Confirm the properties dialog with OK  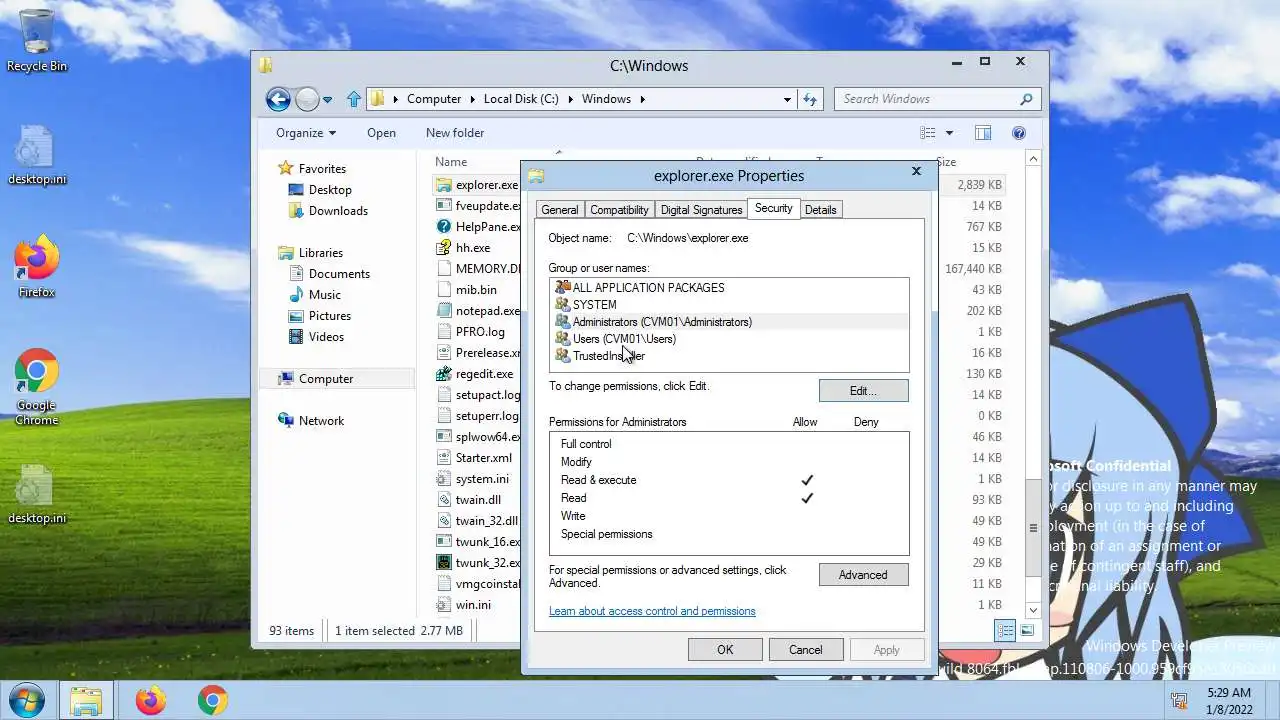pyautogui.click(x=725, y=650)
